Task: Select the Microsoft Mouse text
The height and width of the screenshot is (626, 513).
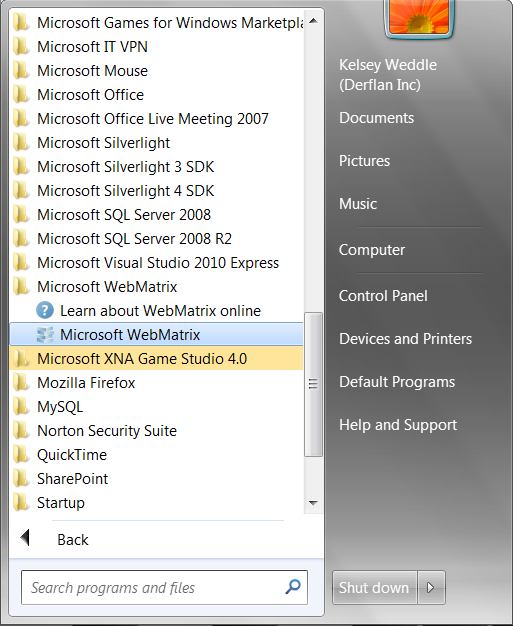Action: tap(93, 71)
